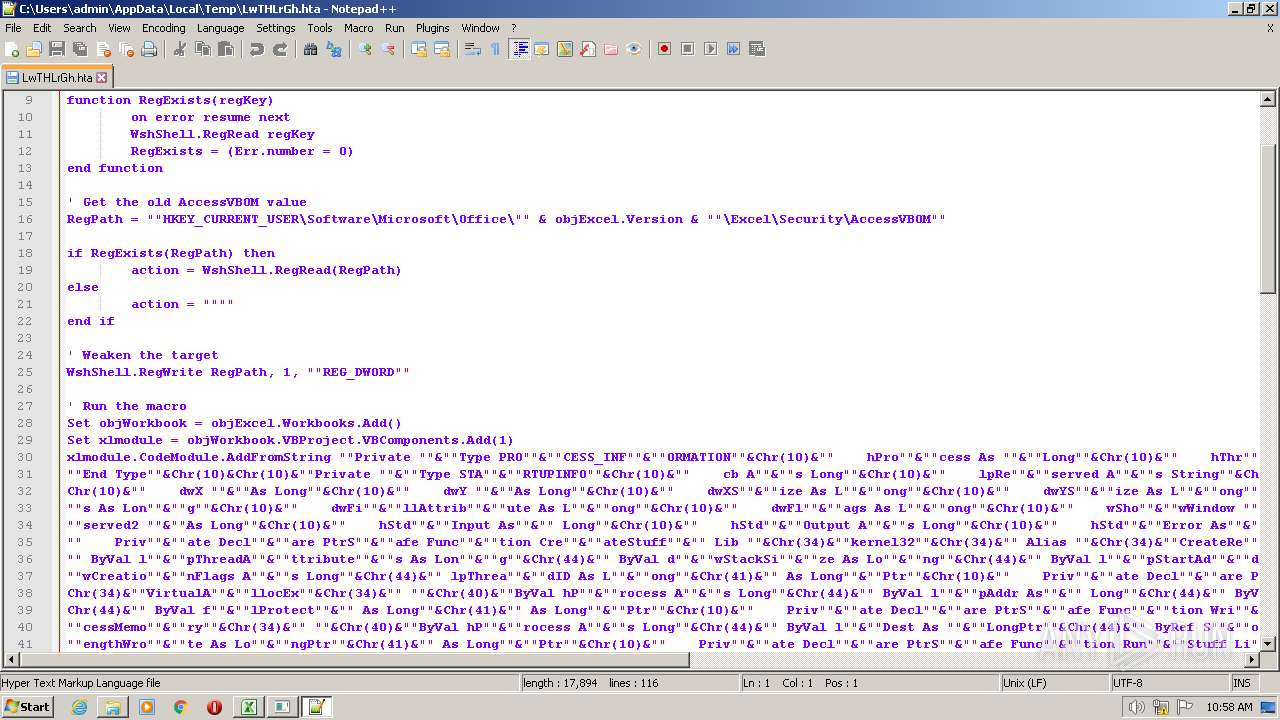The width and height of the screenshot is (1280, 720).
Task: Click the Unix (LF) status bar field
Action: tap(1055, 683)
